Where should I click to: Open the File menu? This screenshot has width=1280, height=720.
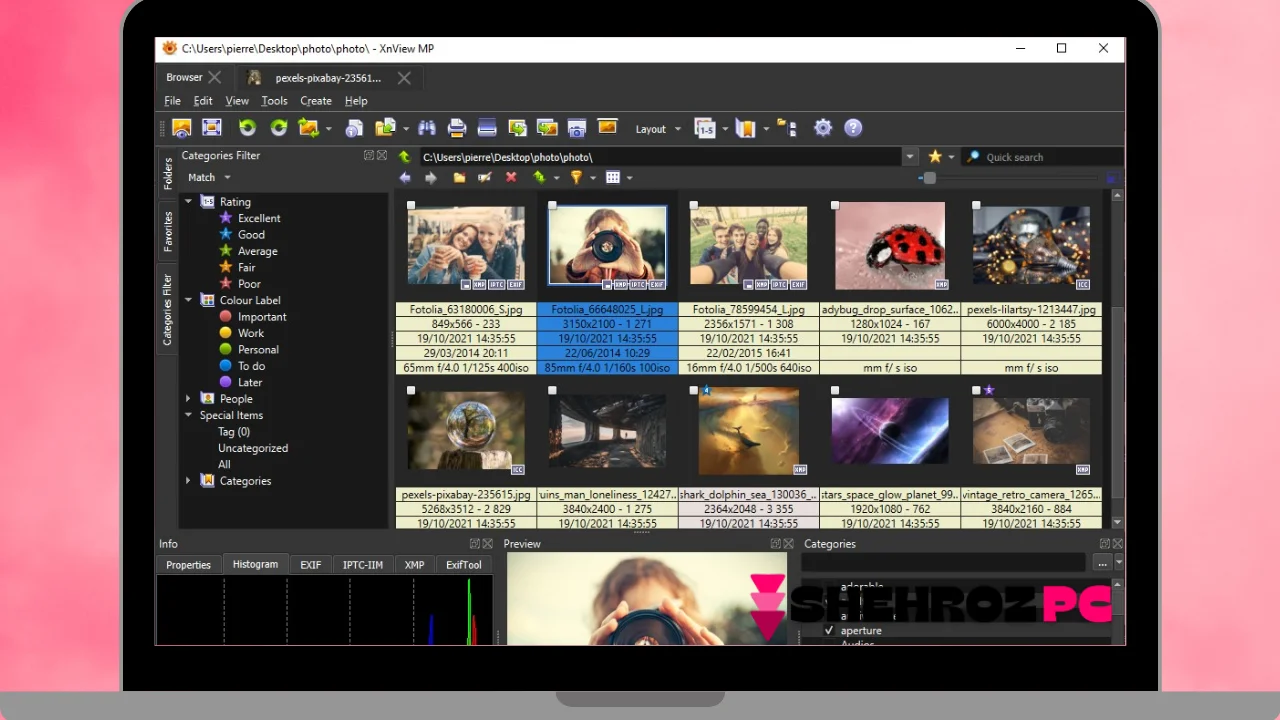pos(172,101)
